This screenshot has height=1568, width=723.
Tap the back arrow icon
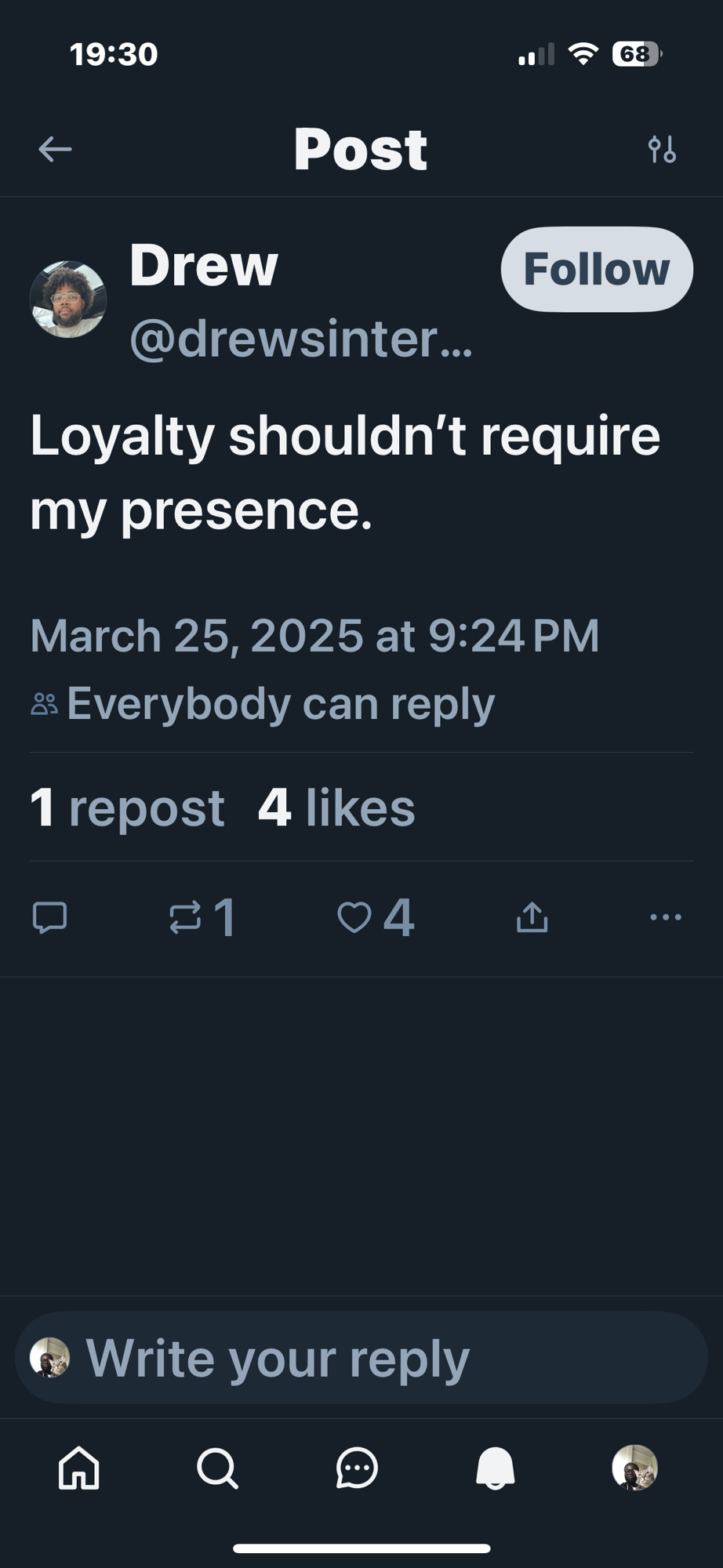coord(55,149)
